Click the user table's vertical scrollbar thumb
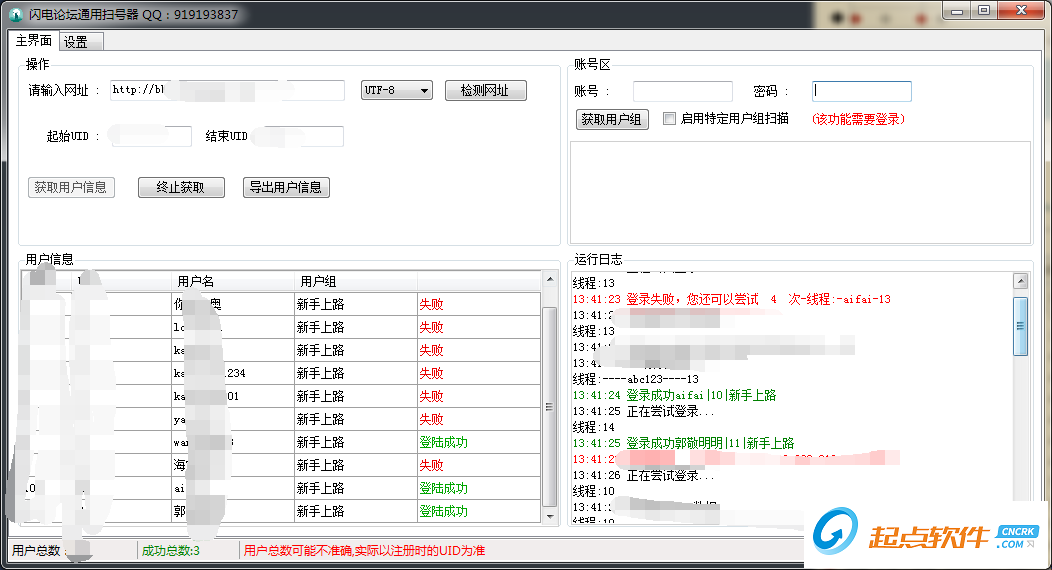This screenshot has height=570, width=1052. click(549, 405)
